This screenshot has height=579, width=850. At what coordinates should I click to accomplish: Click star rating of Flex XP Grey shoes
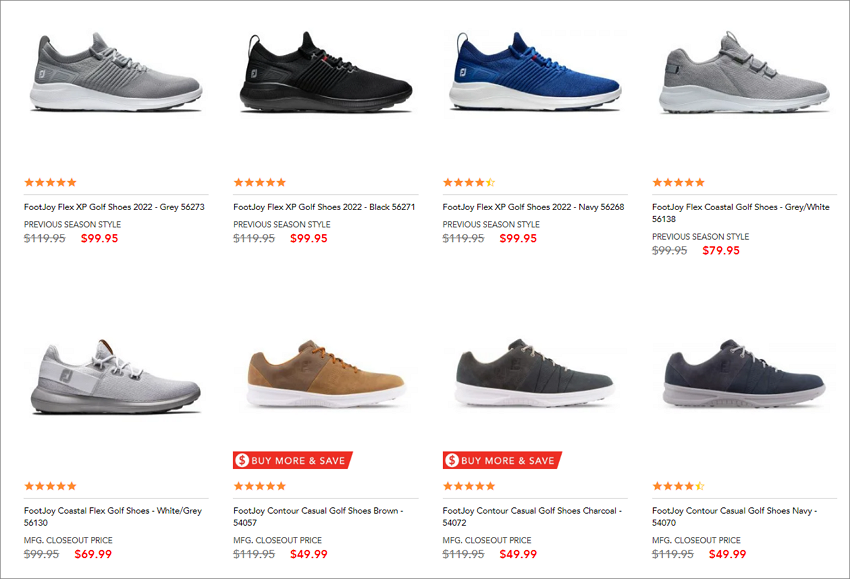click(50, 182)
